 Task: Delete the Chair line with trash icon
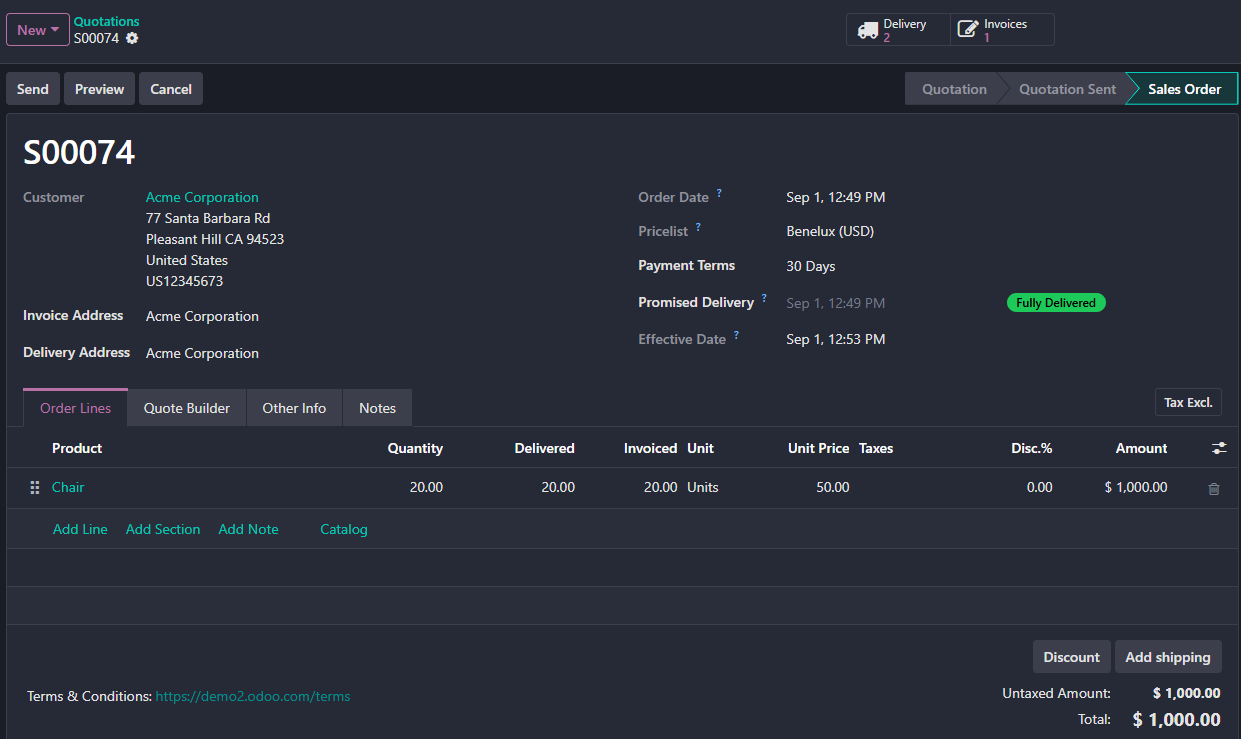[x=1214, y=489]
